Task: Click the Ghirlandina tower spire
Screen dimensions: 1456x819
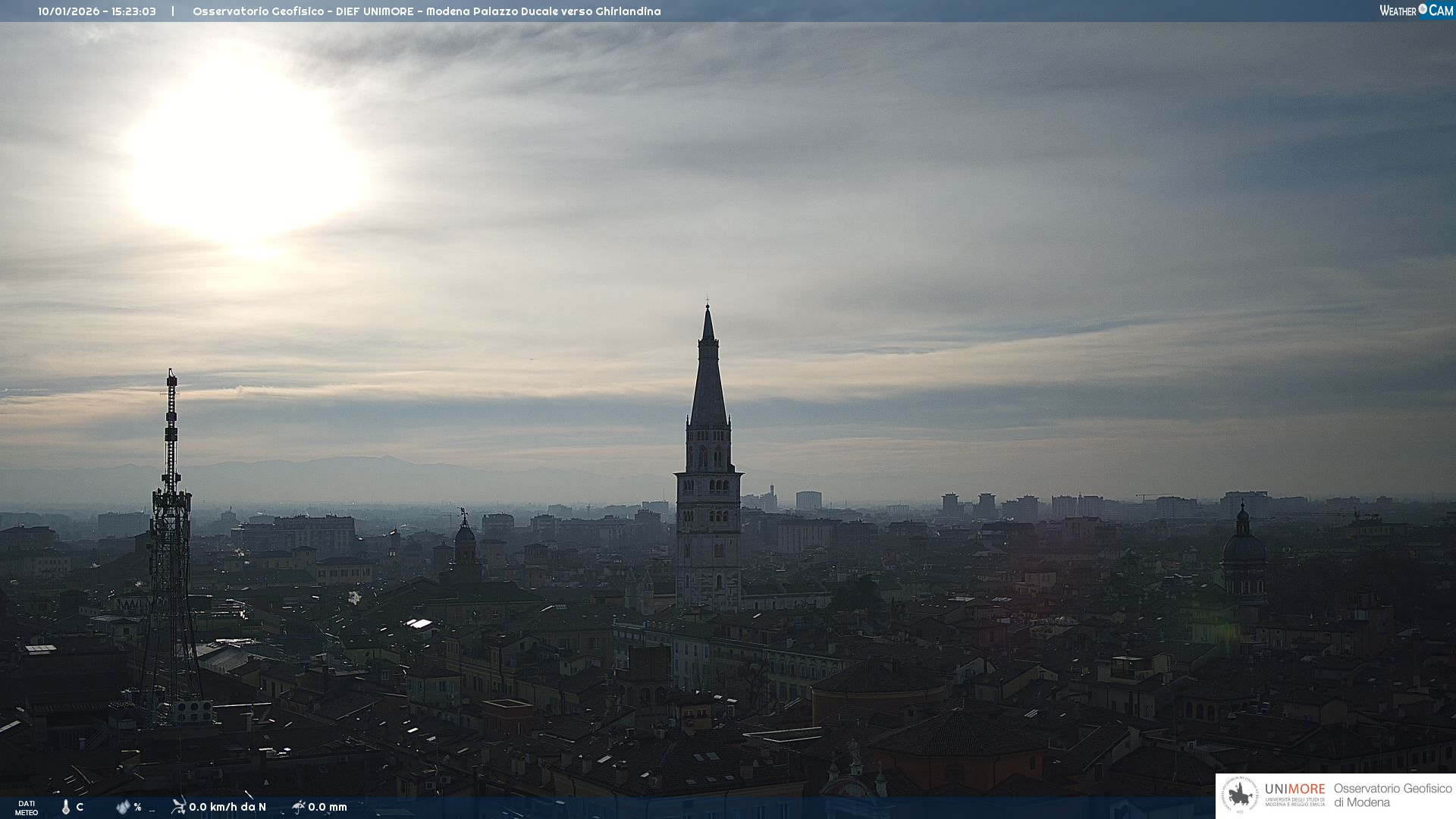Action: click(x=708, y=364)
